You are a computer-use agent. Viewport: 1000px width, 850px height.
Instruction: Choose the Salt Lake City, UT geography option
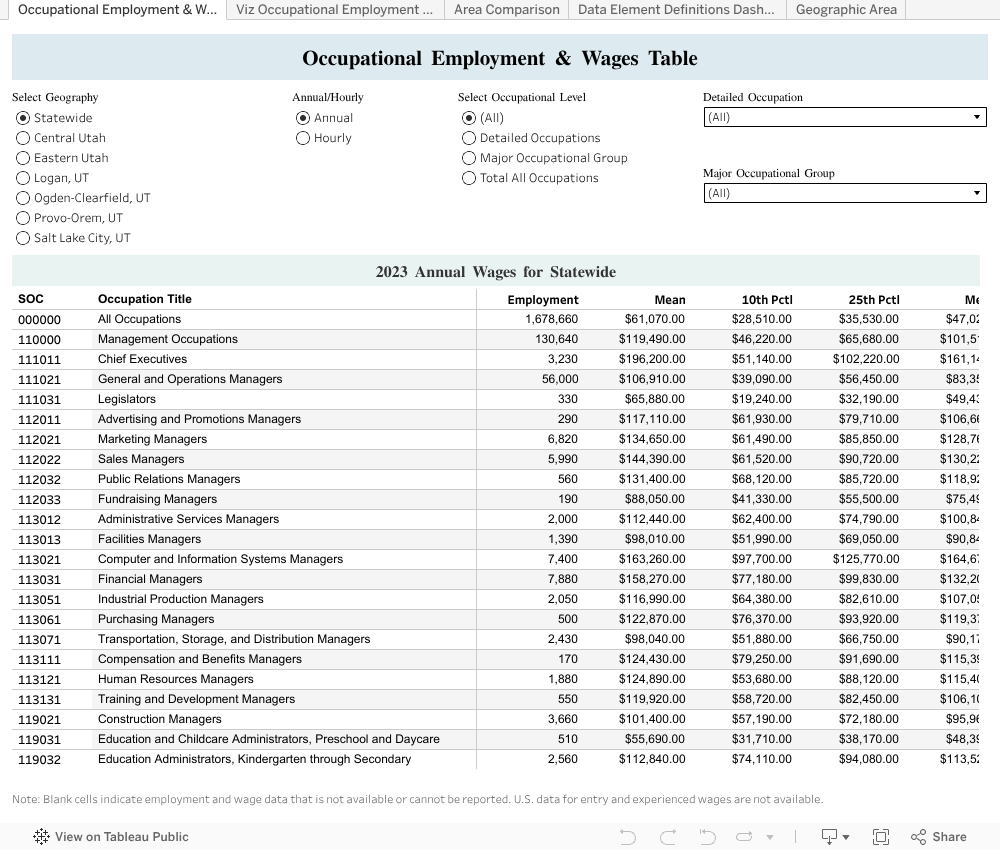(23, 238)
